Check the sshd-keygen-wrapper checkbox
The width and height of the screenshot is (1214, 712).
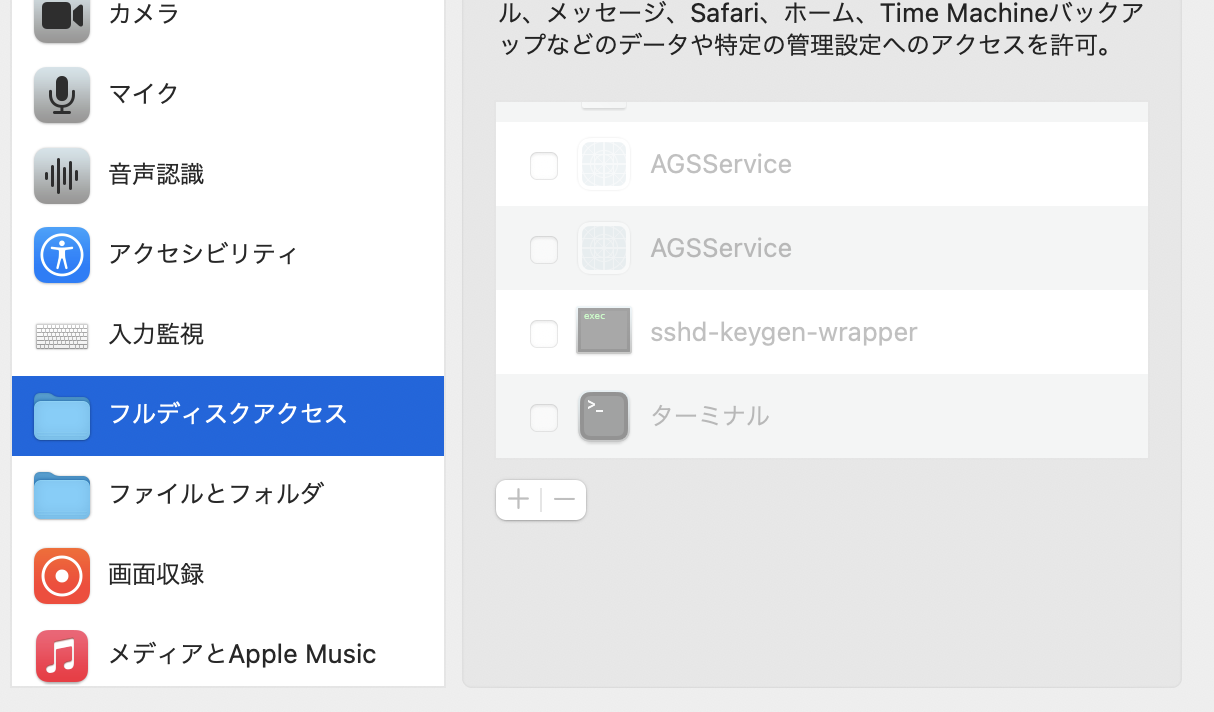(x=544, y=333)
